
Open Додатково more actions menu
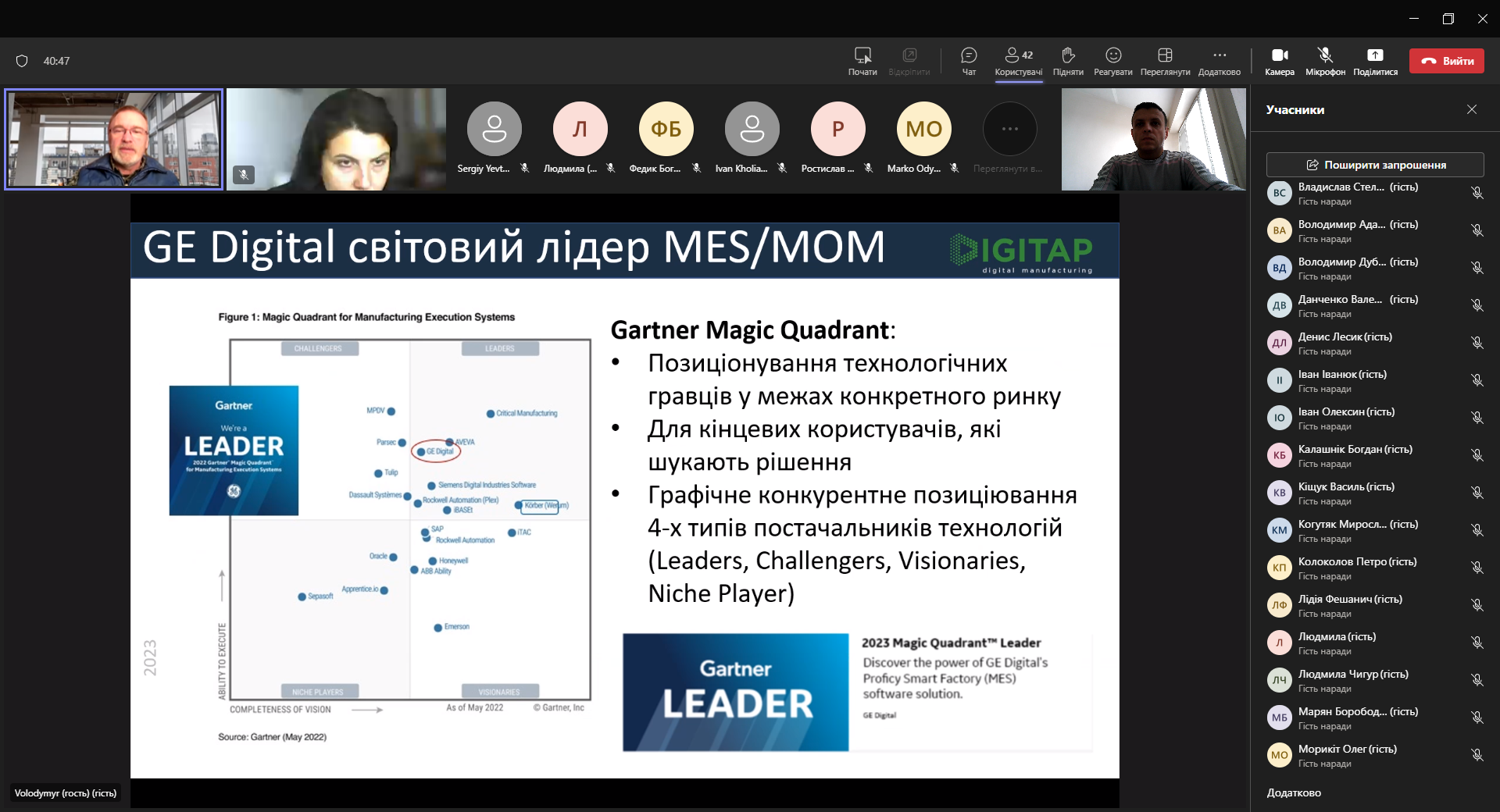coord(1219,61)
